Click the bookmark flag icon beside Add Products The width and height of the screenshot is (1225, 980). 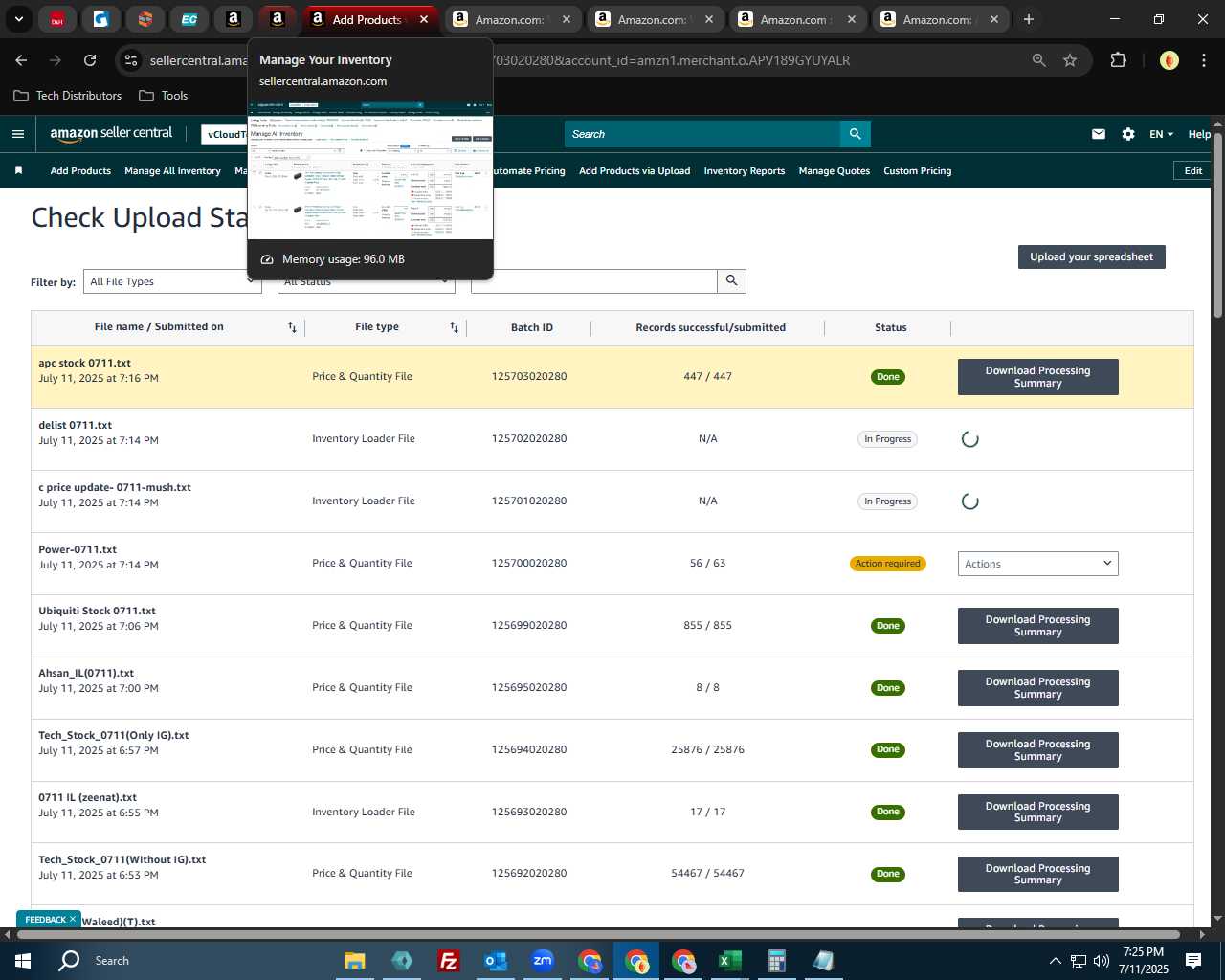click(x=18, y=170)
